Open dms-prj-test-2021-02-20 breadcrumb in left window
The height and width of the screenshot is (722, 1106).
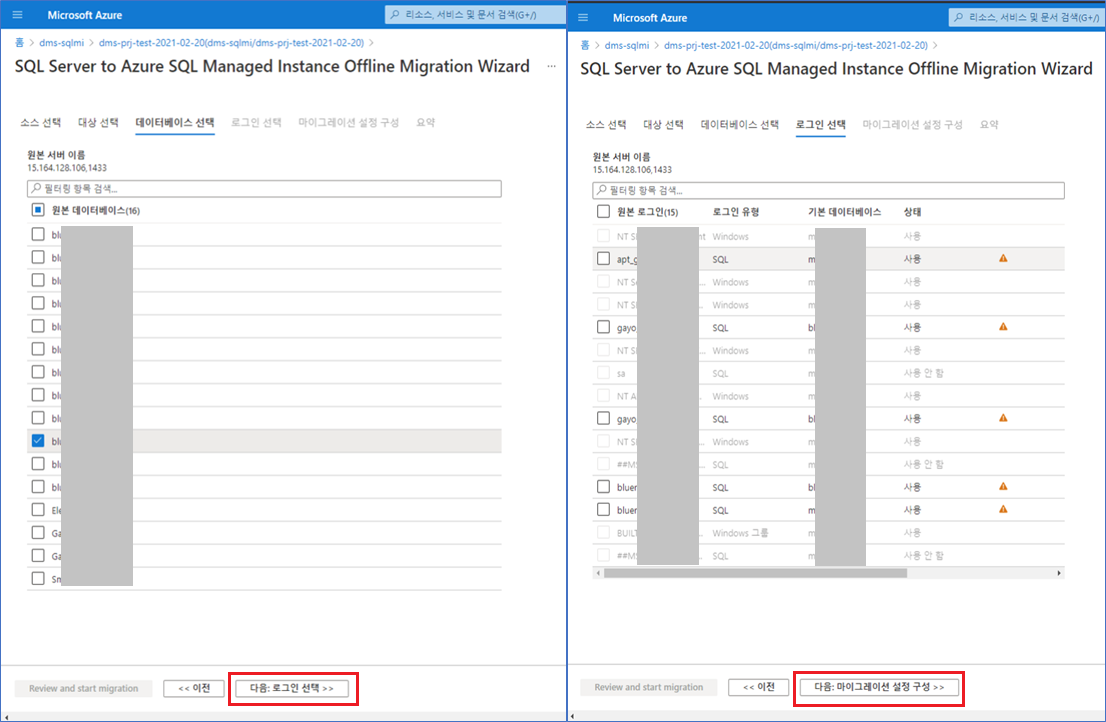tap(231, 43)
